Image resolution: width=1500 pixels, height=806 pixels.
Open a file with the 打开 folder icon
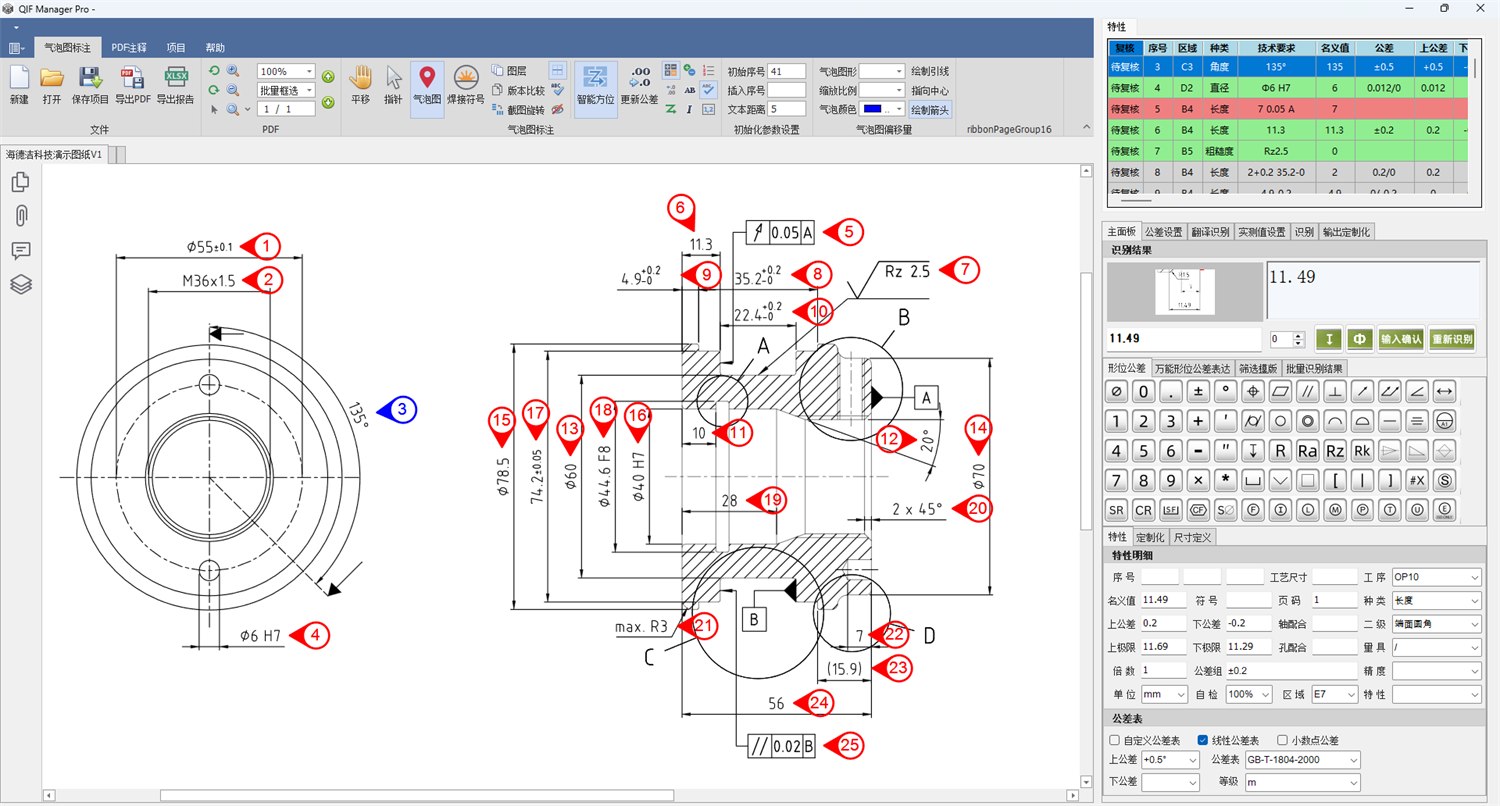[52, 85]
